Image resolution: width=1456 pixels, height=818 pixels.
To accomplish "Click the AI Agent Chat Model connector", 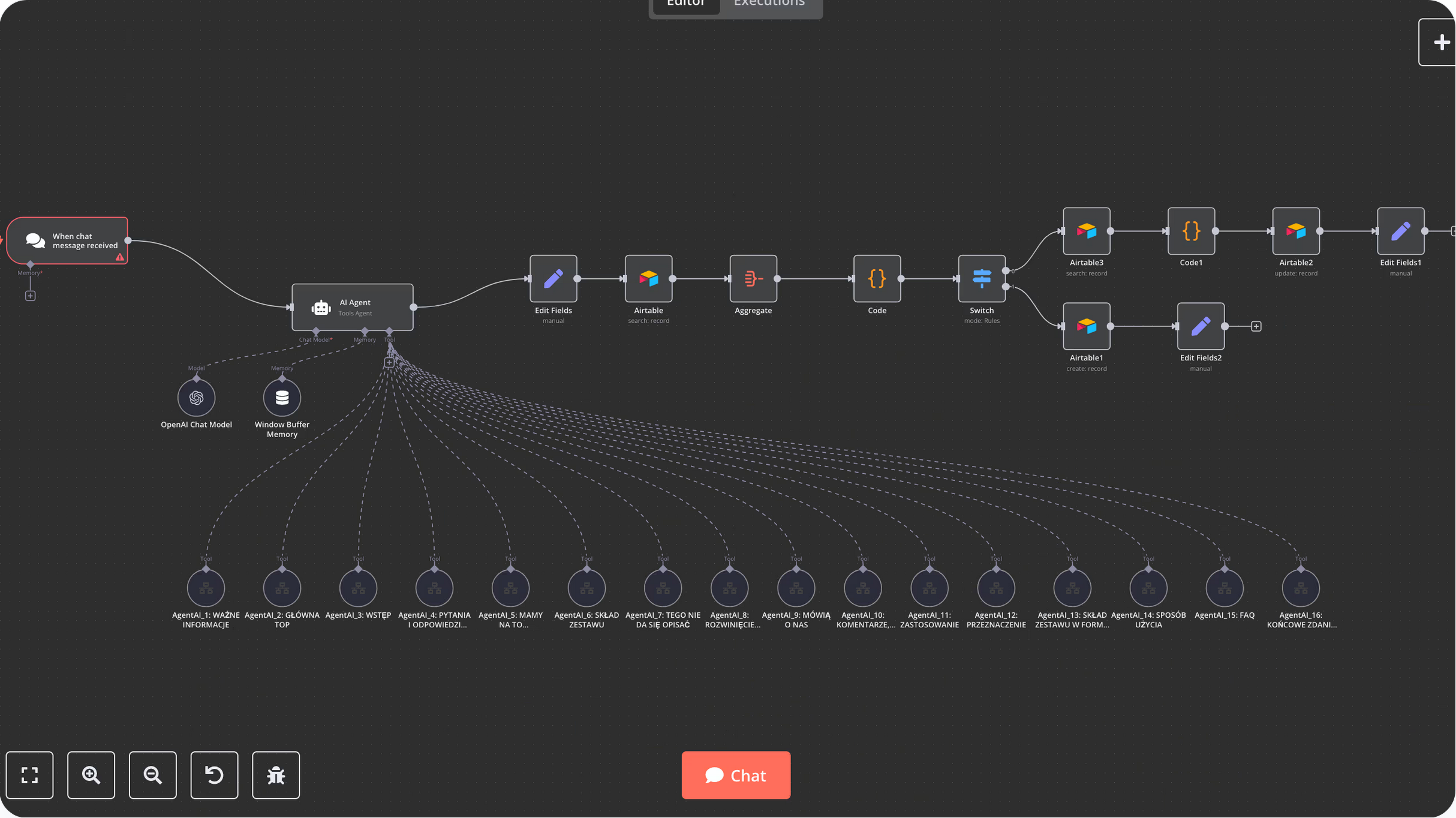I will pyautogui.click(x=316, y=331).
